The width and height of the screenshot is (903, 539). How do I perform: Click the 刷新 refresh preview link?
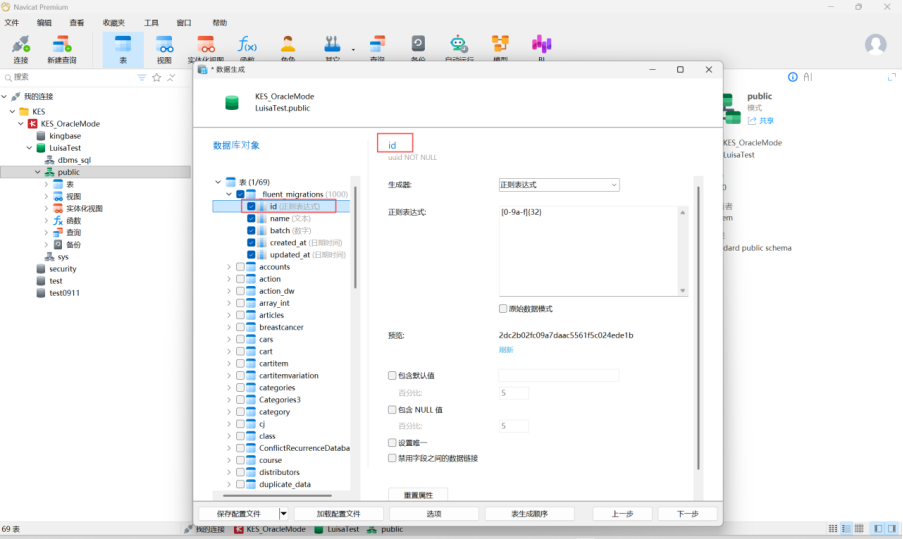pos(506,349)
